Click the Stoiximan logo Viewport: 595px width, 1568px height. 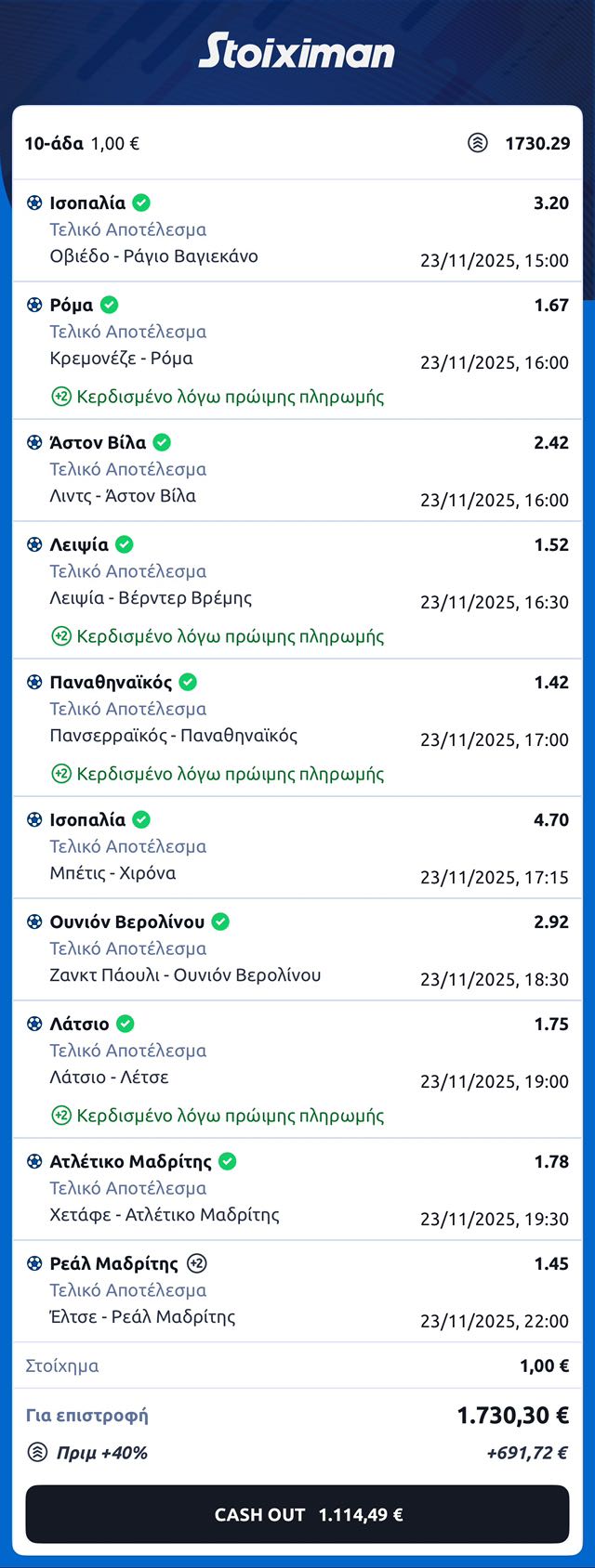(297, 52)
